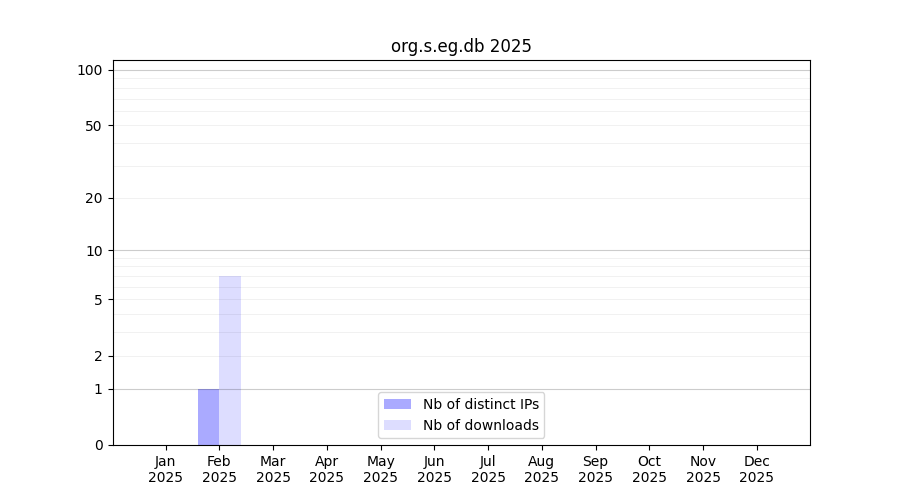Click the y-axis tick label 20
The width and height of the screenshot is (900, 500).
pos(94,198)
